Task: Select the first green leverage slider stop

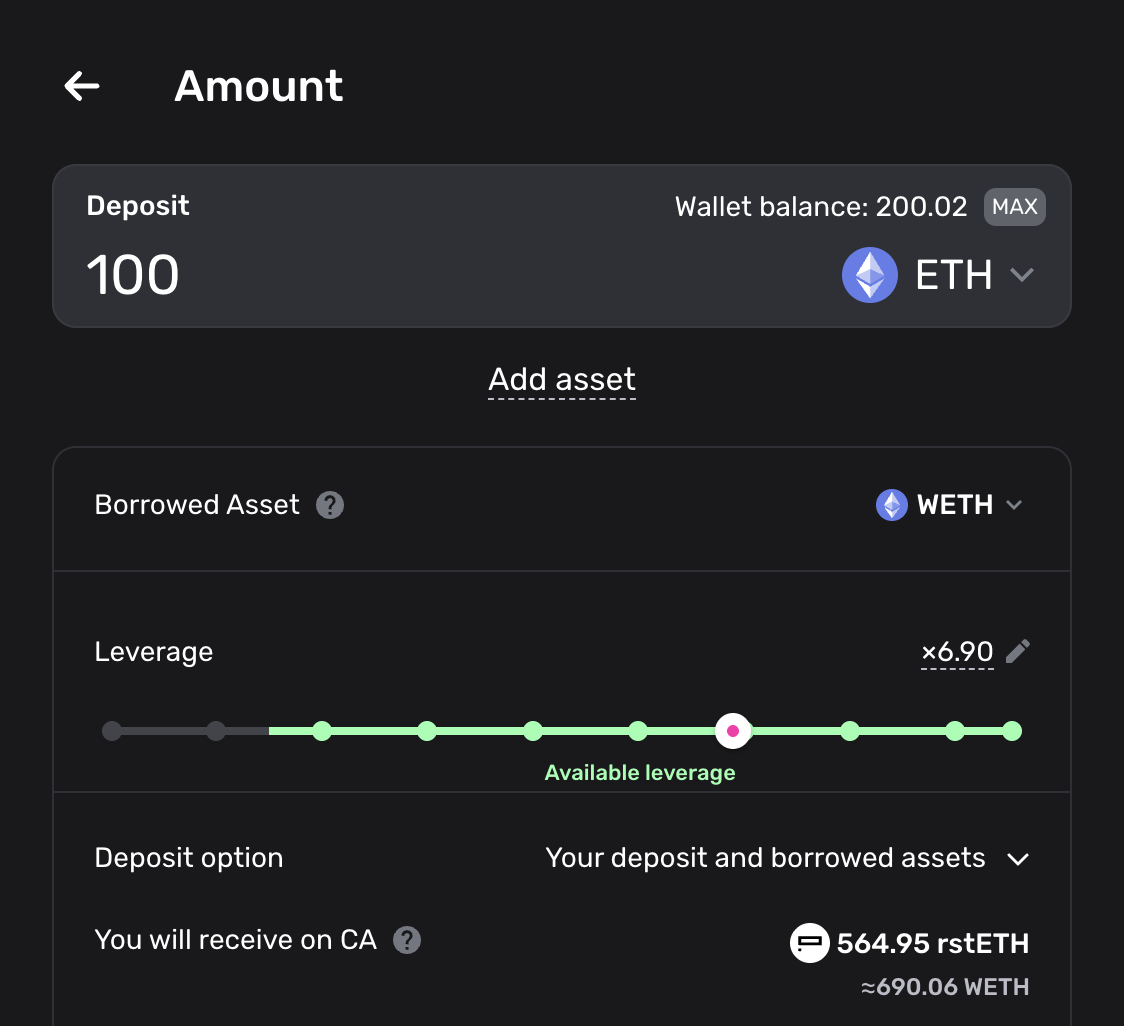Action: coord(321,731)
